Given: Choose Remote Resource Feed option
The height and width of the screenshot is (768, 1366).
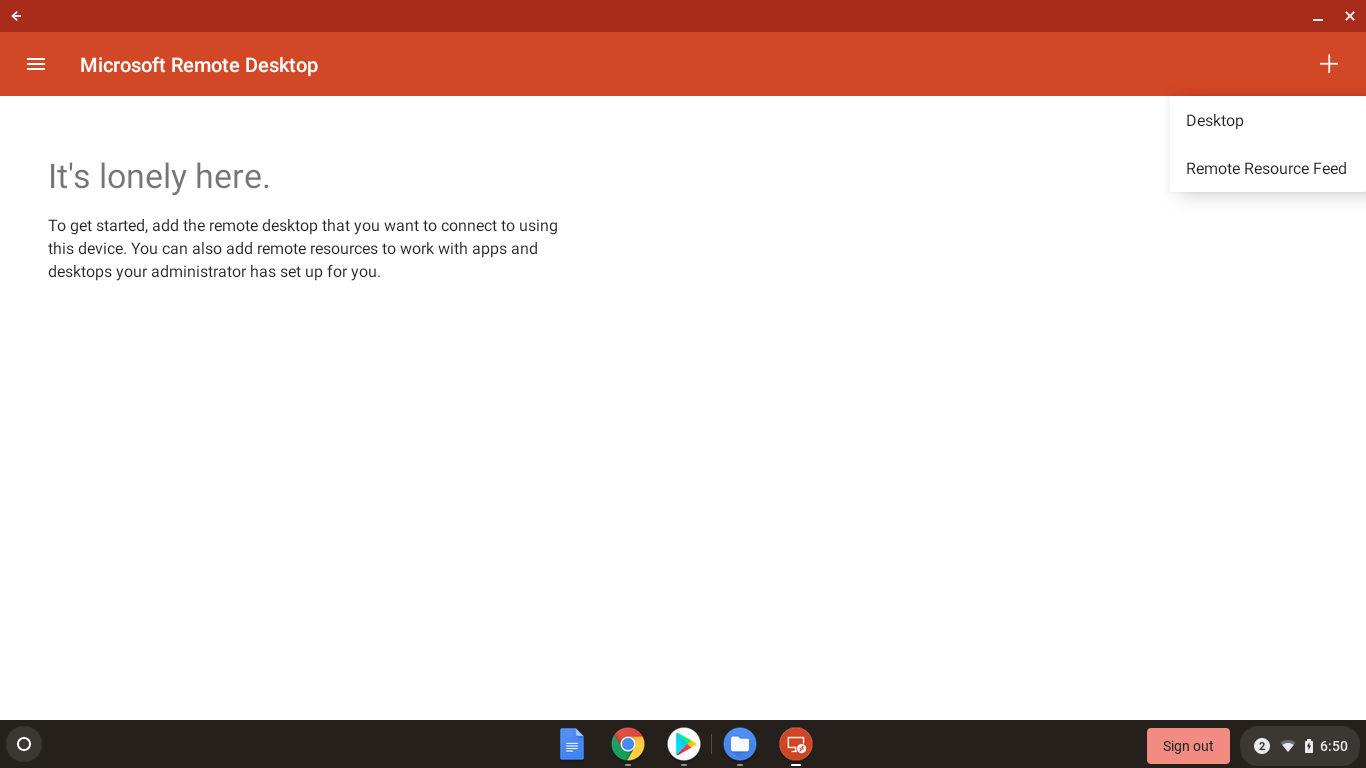Looking at the screenshot, I should point(1267,168).
